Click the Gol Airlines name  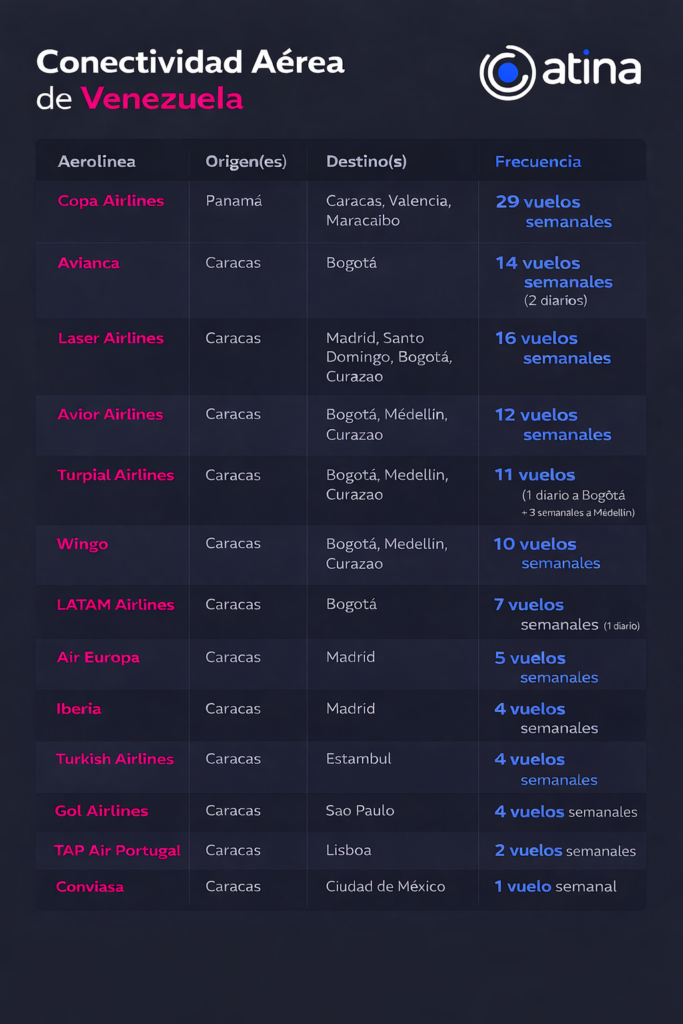(x=102, y=811)
